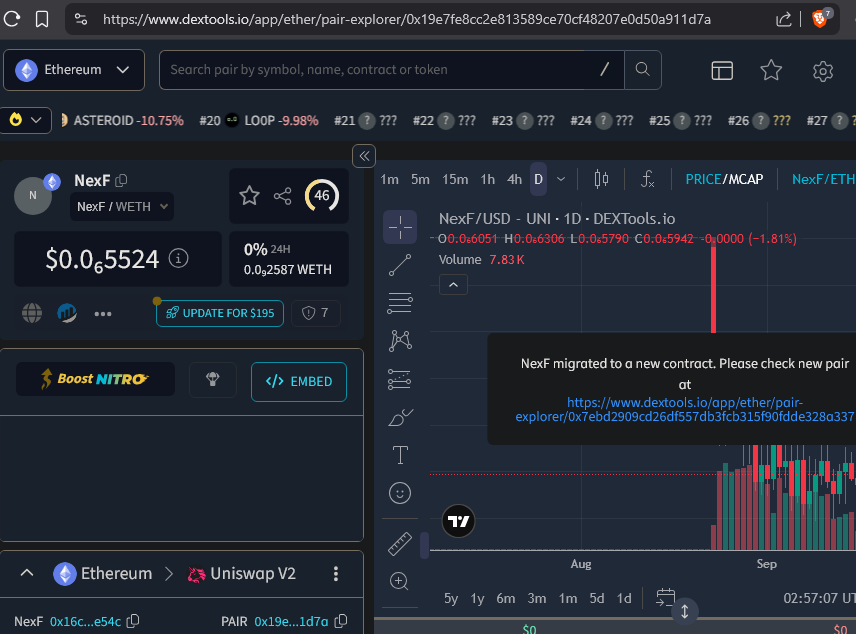Open the shield audit 7 button

(x=316, y=313)
